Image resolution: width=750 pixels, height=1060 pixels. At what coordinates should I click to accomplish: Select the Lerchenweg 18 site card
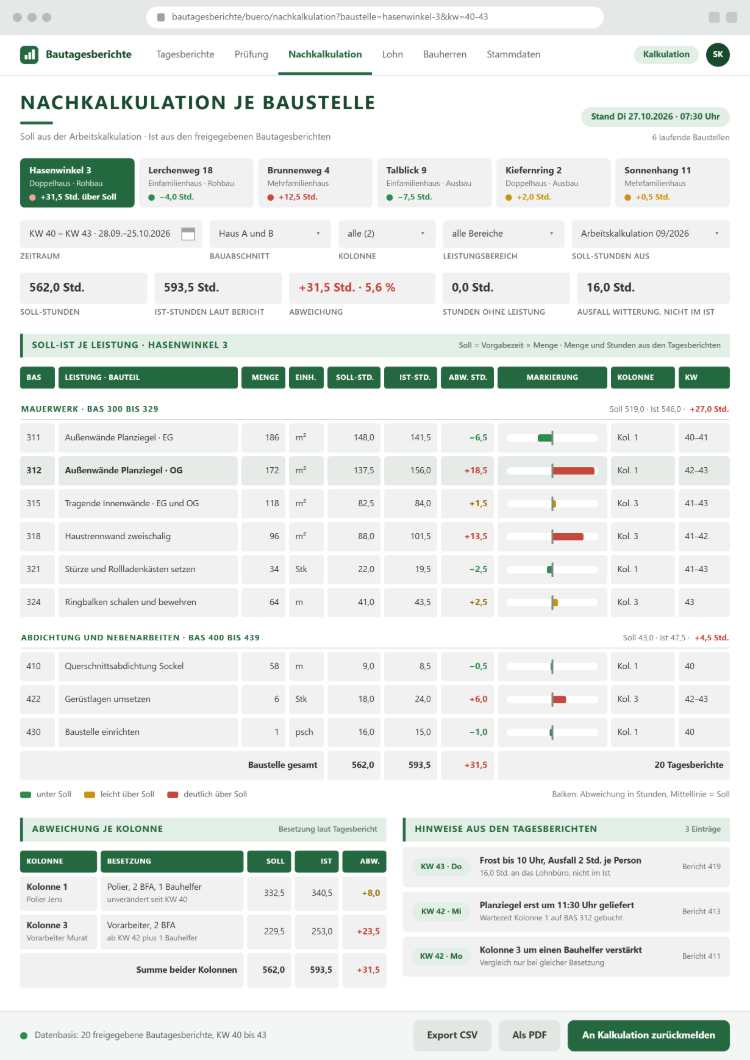pos(196,183)
